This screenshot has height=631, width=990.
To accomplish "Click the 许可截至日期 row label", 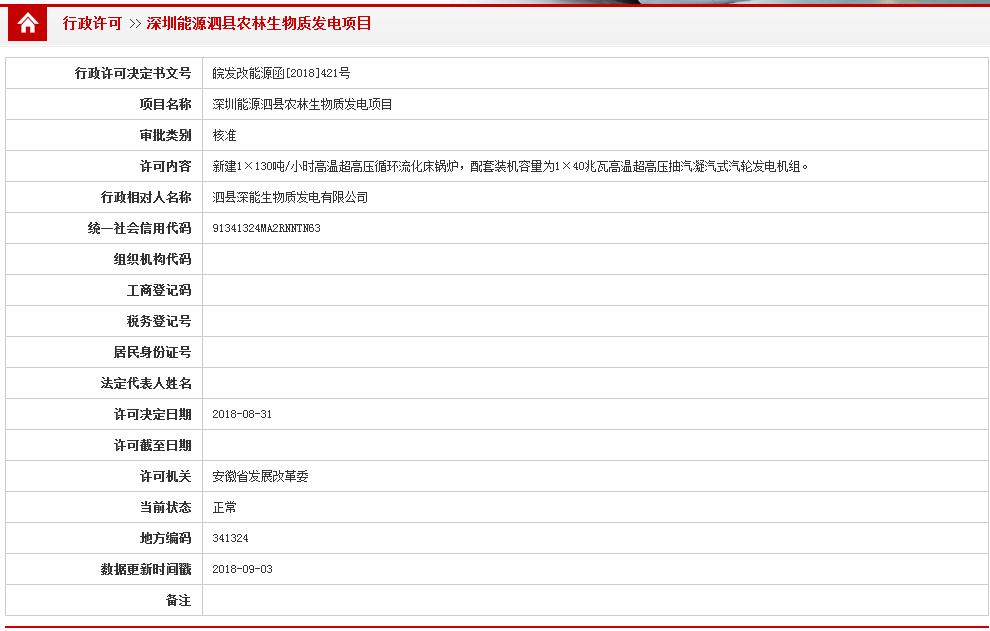I will [152, 445].
